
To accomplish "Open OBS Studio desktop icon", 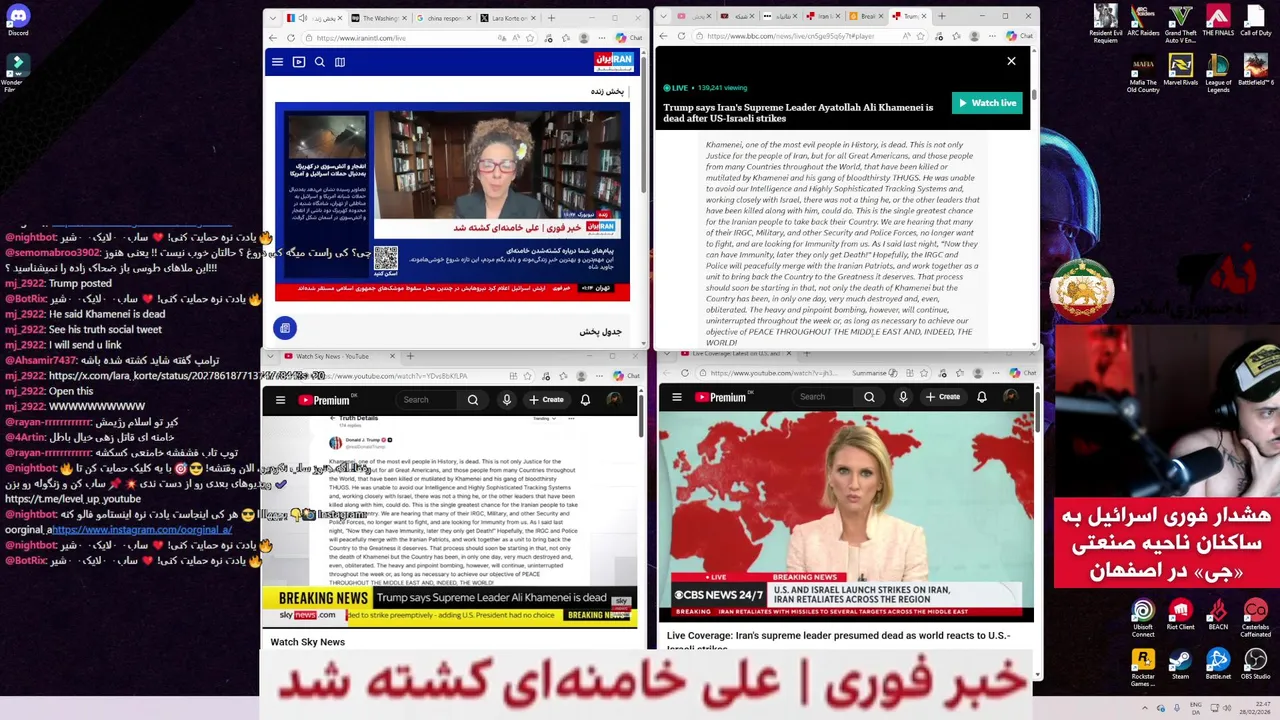I will (x=1256, y=665).
